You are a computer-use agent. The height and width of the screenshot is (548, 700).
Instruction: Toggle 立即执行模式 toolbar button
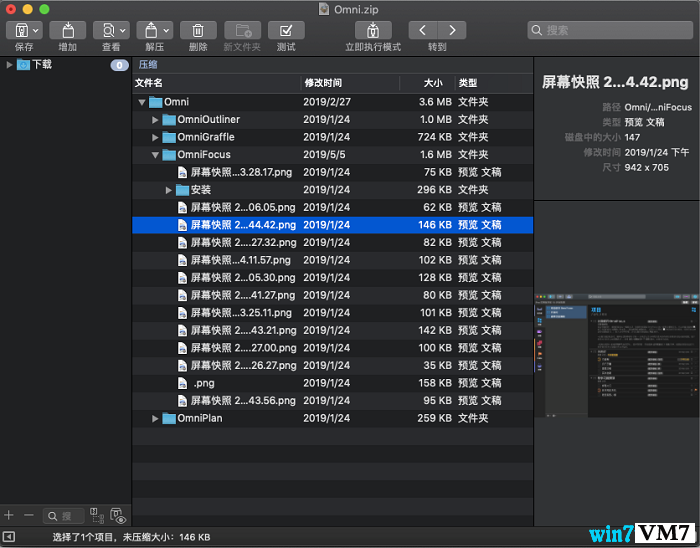pyautogui.click(x=373, y=30)
